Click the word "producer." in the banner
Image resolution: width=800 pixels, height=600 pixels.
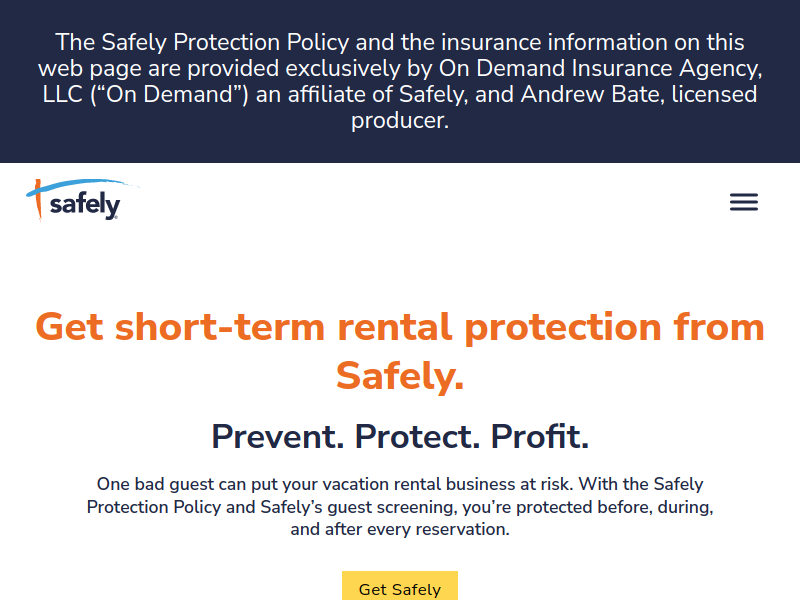tap(400, 120)
